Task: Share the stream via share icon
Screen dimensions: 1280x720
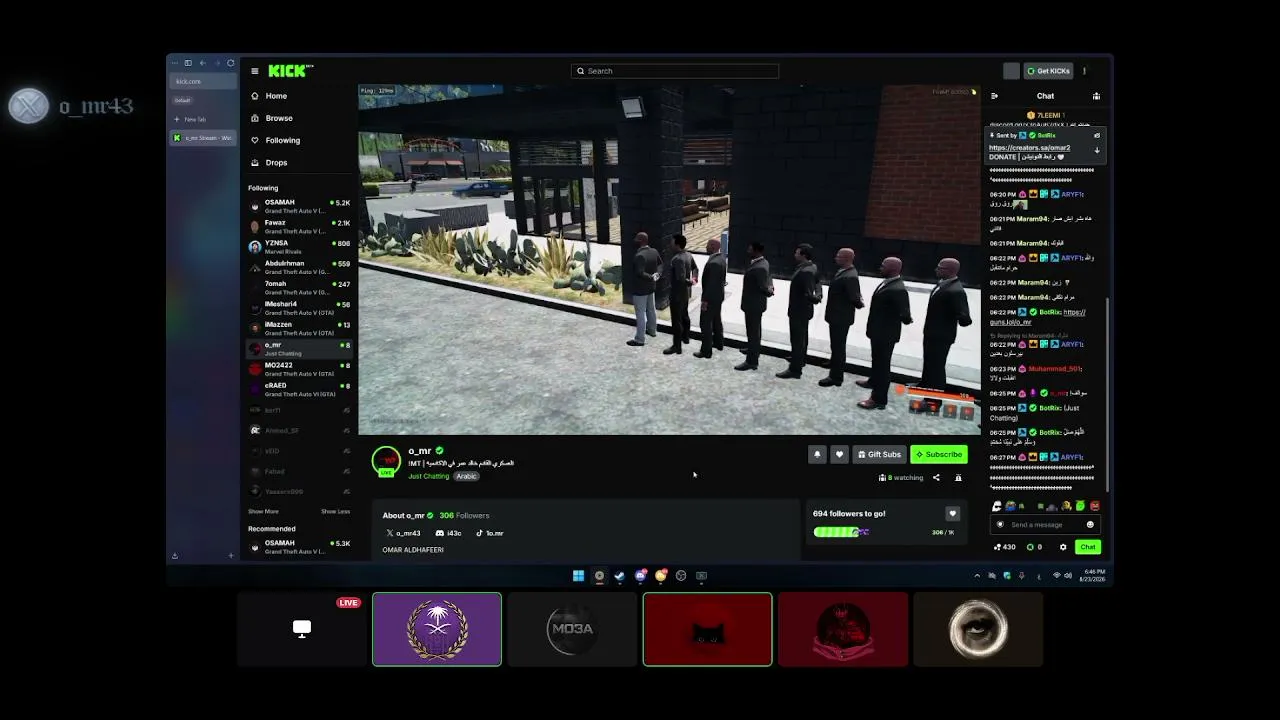Action: tap(936, 478)
